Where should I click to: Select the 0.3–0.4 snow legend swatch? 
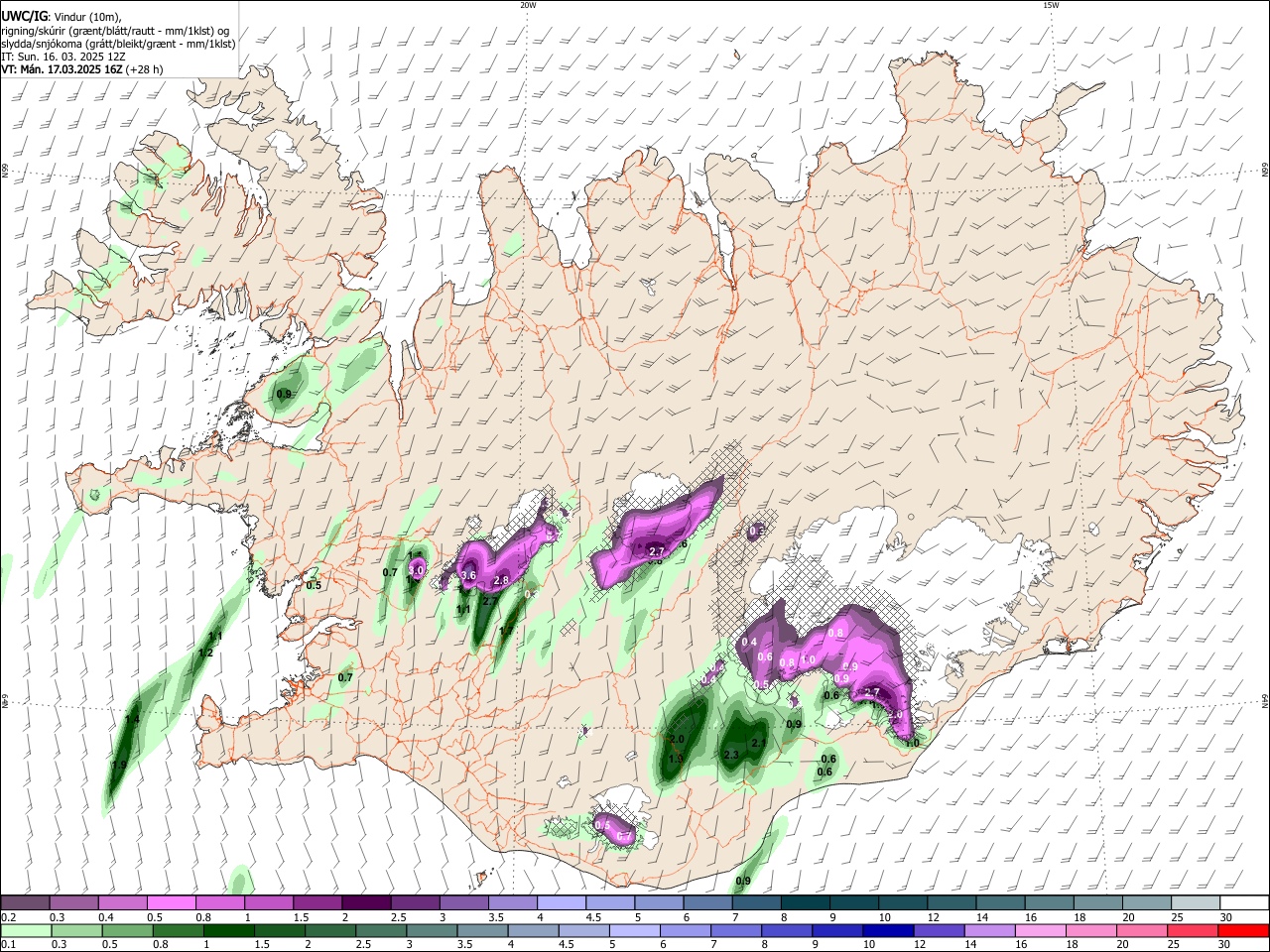coord(74,902)
